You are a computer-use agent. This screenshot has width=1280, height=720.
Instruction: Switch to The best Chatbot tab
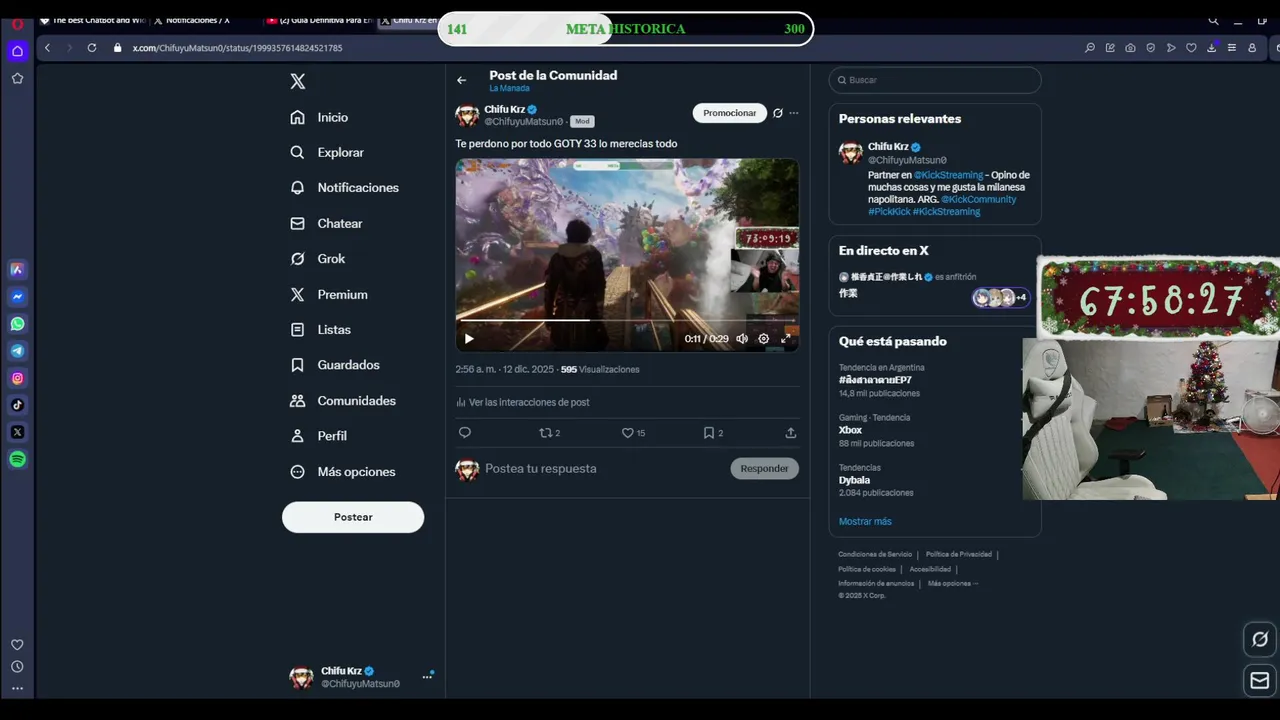pos(91,20)
